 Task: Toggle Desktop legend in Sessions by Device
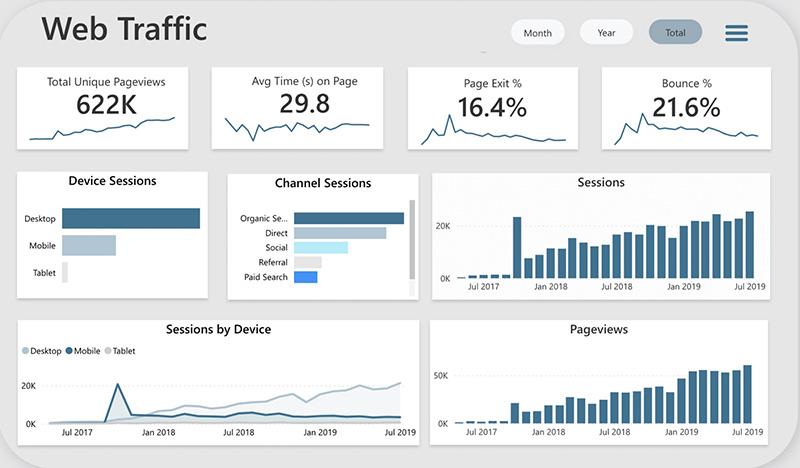(x=42, y=351)
